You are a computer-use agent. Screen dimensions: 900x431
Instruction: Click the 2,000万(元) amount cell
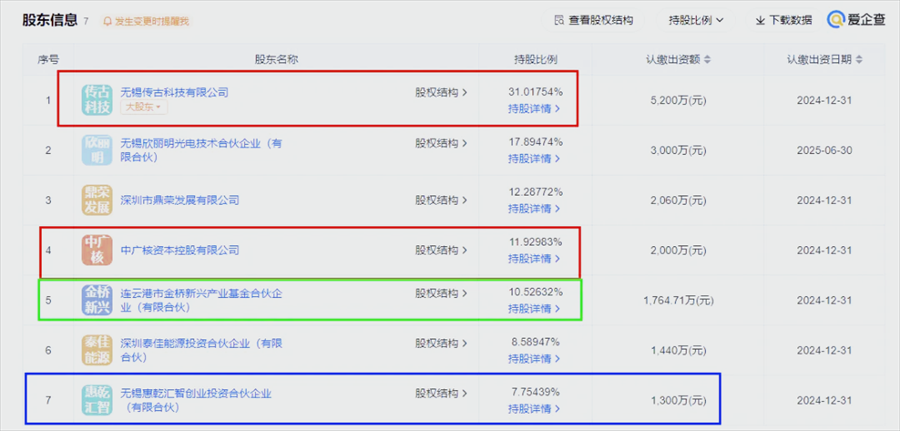pyautogui.click(x=678, y=250)
